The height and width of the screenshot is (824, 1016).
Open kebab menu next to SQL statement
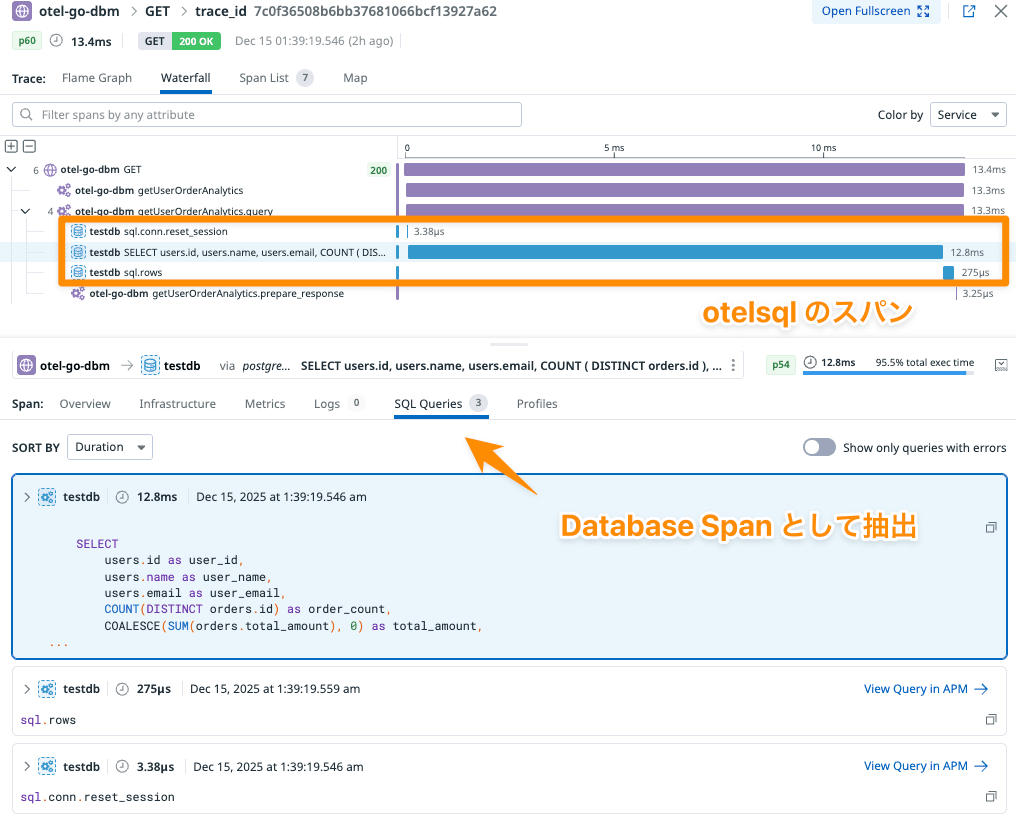(733, 365)
